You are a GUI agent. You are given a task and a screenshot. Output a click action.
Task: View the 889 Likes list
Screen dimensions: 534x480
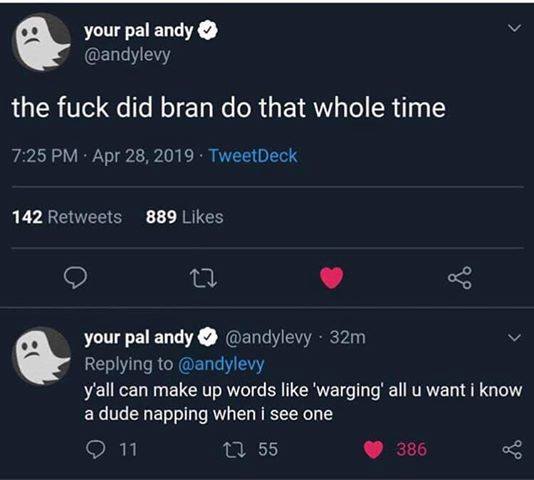[185, 217]
